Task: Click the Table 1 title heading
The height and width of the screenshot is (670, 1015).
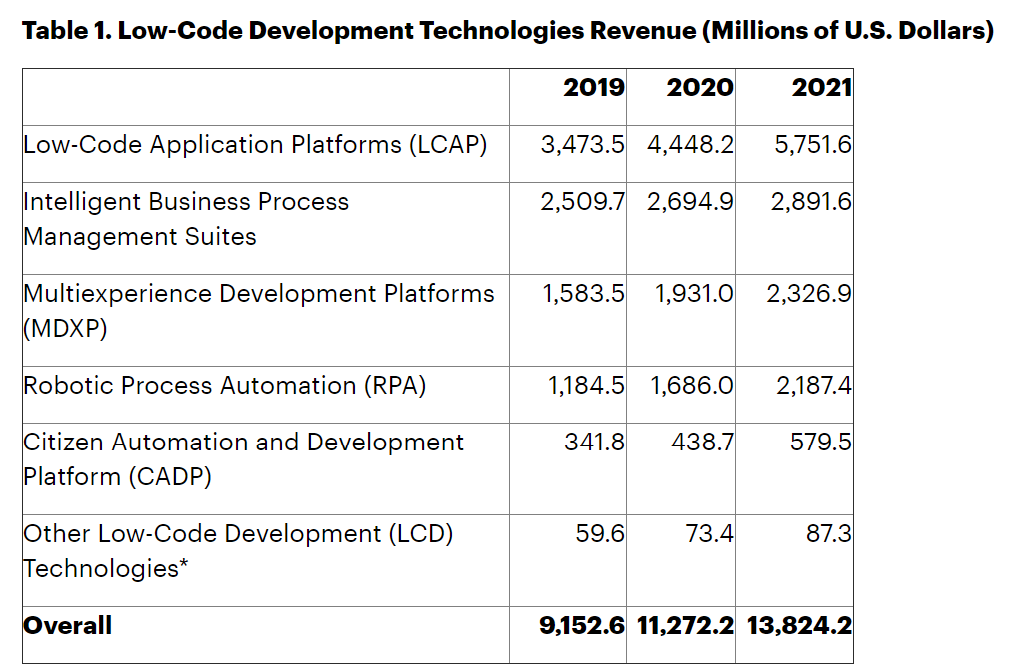Action: 507,30
